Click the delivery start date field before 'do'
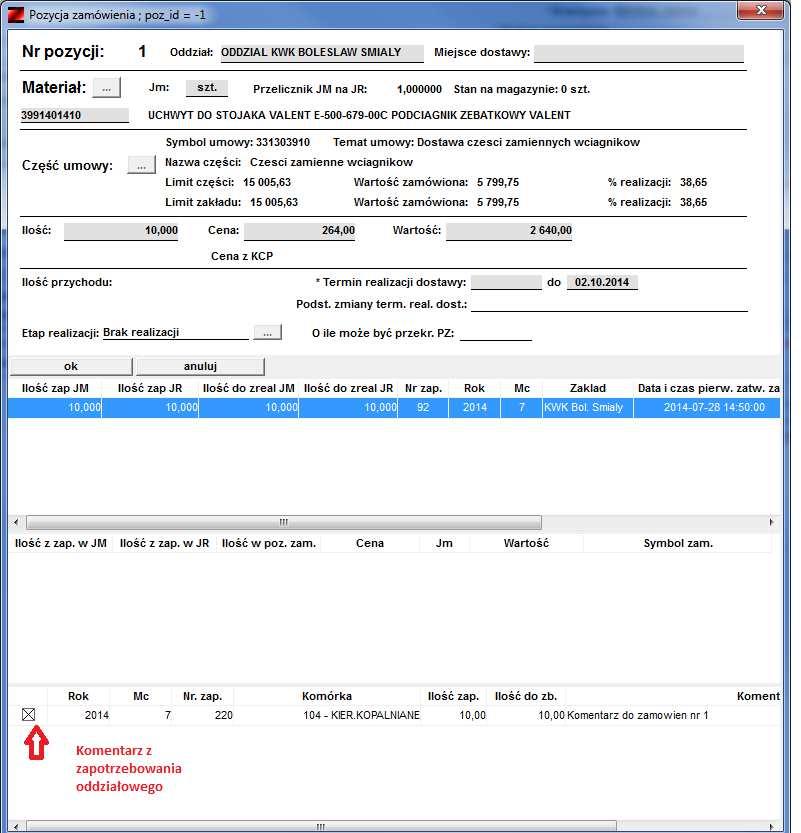Screen dimensions: 801x833 click(x=506, y=282)
